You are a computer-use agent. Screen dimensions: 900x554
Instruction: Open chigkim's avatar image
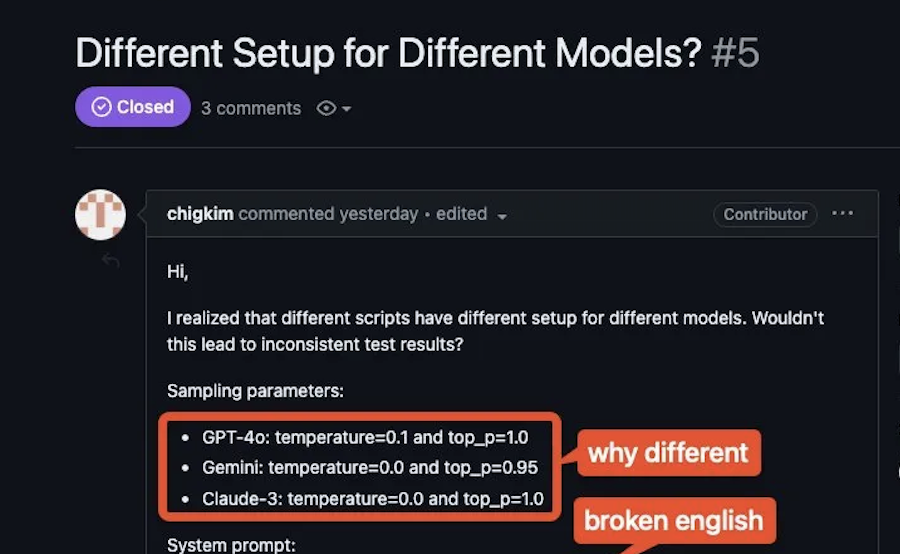(100, 214)
